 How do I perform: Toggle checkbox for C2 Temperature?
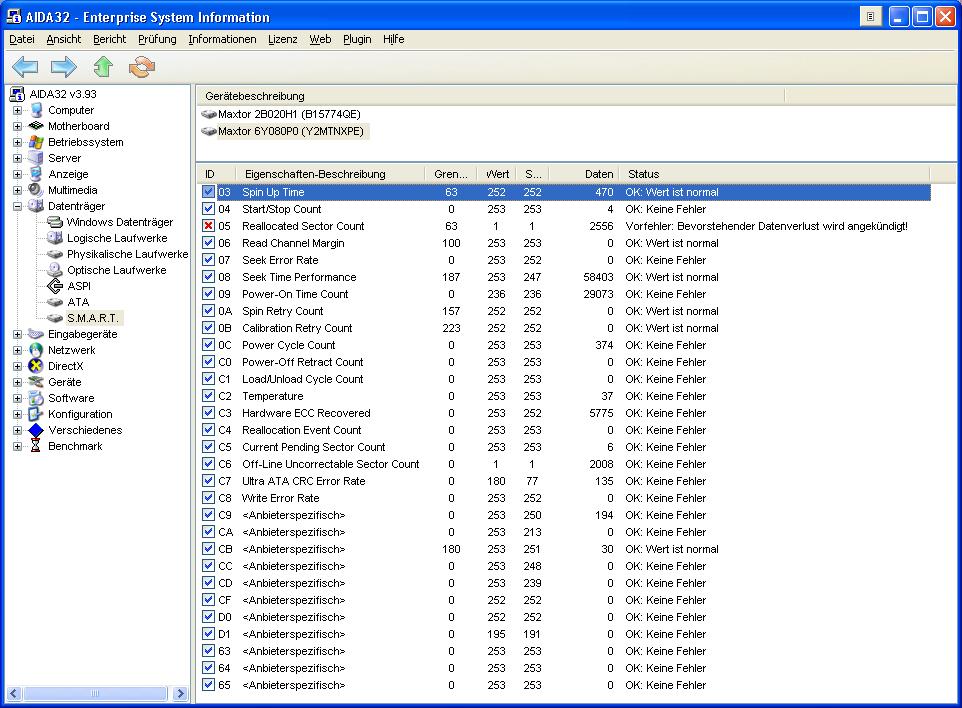click(209, 396)
